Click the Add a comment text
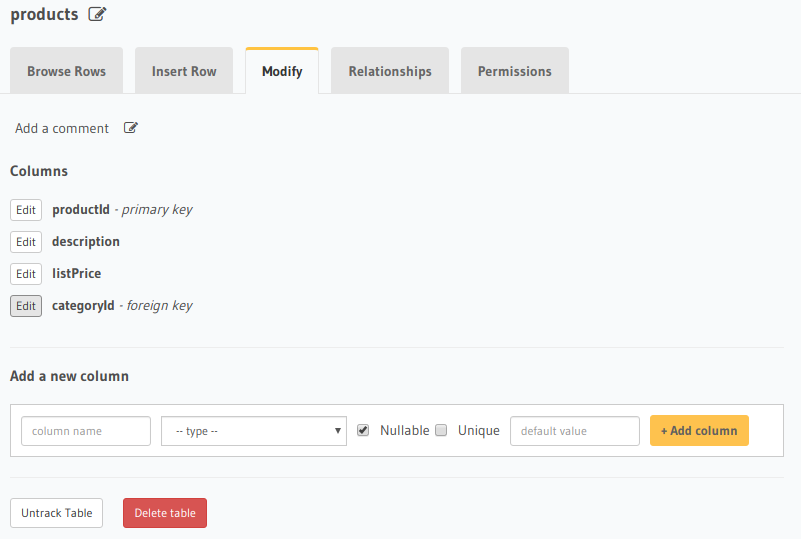This screenshot has width=801, height=539. 62,128
